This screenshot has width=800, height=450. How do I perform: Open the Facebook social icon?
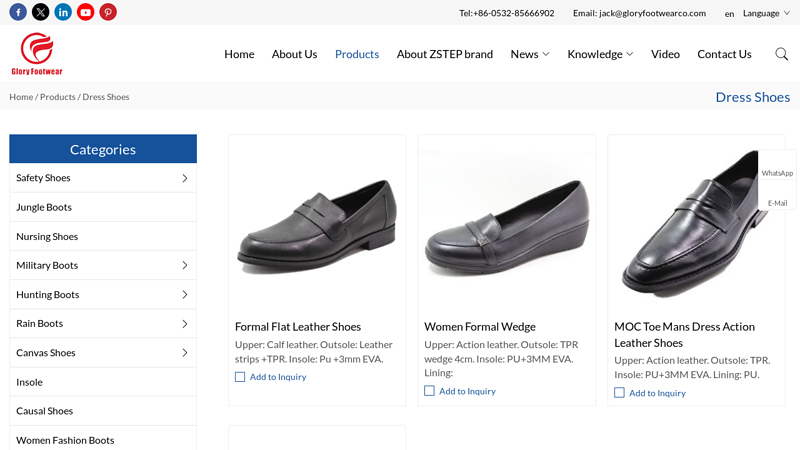pos(18,12)
